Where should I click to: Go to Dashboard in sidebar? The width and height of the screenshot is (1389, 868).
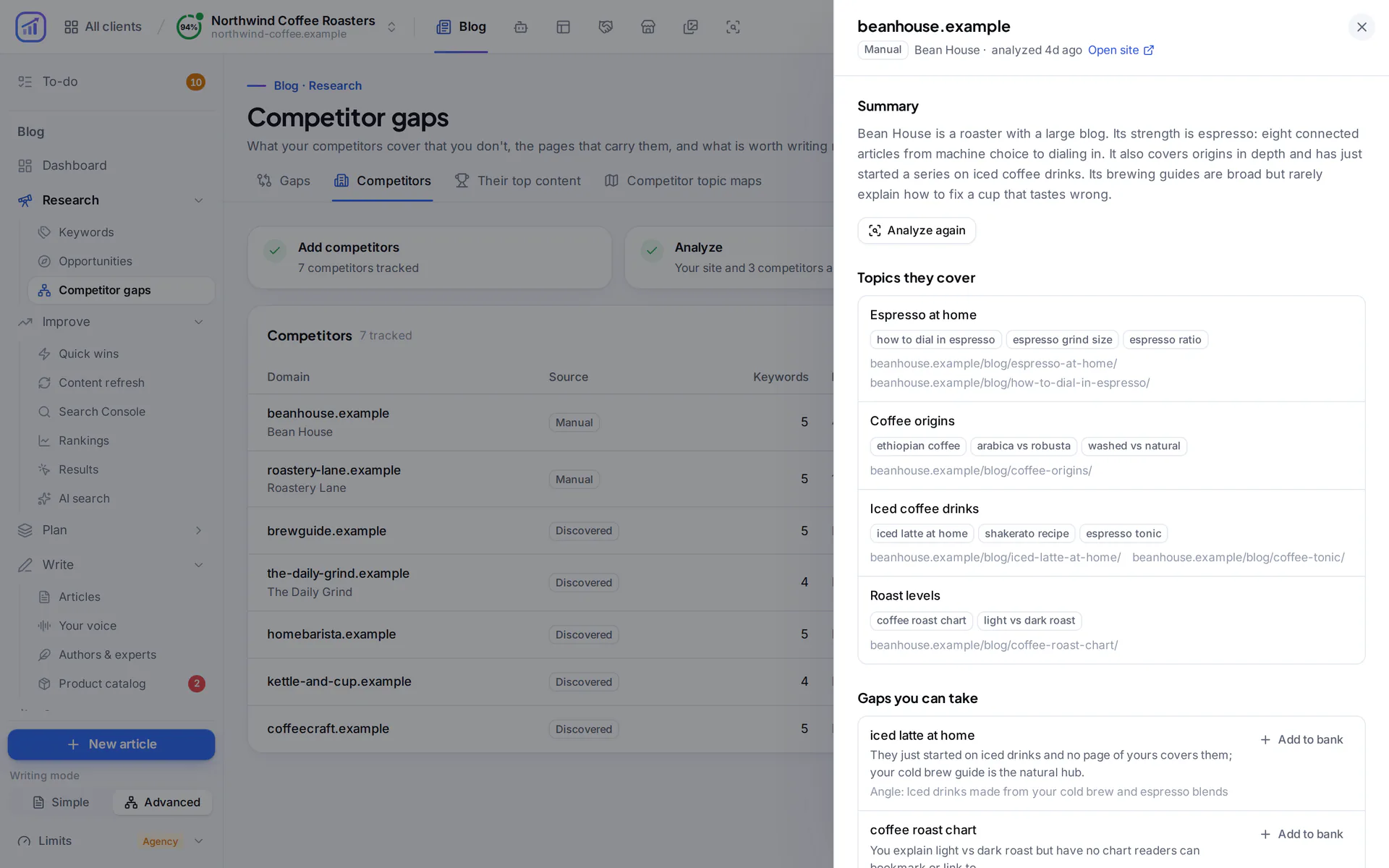pyautogui.click(x=111, y=166)
